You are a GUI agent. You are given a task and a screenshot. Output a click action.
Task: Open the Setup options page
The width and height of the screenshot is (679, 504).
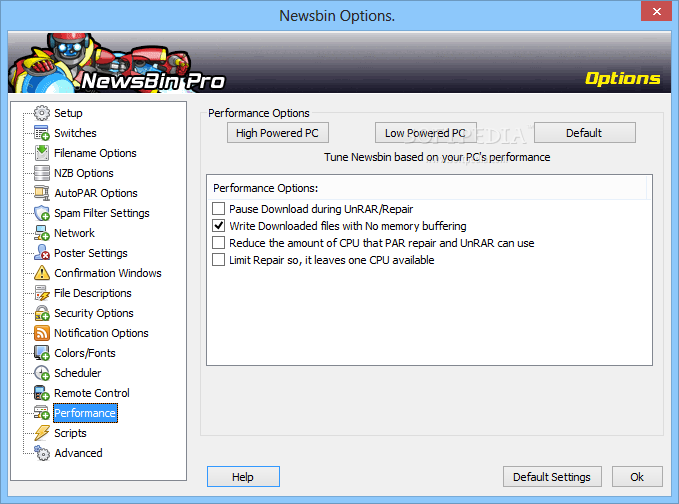click(68, 113)
